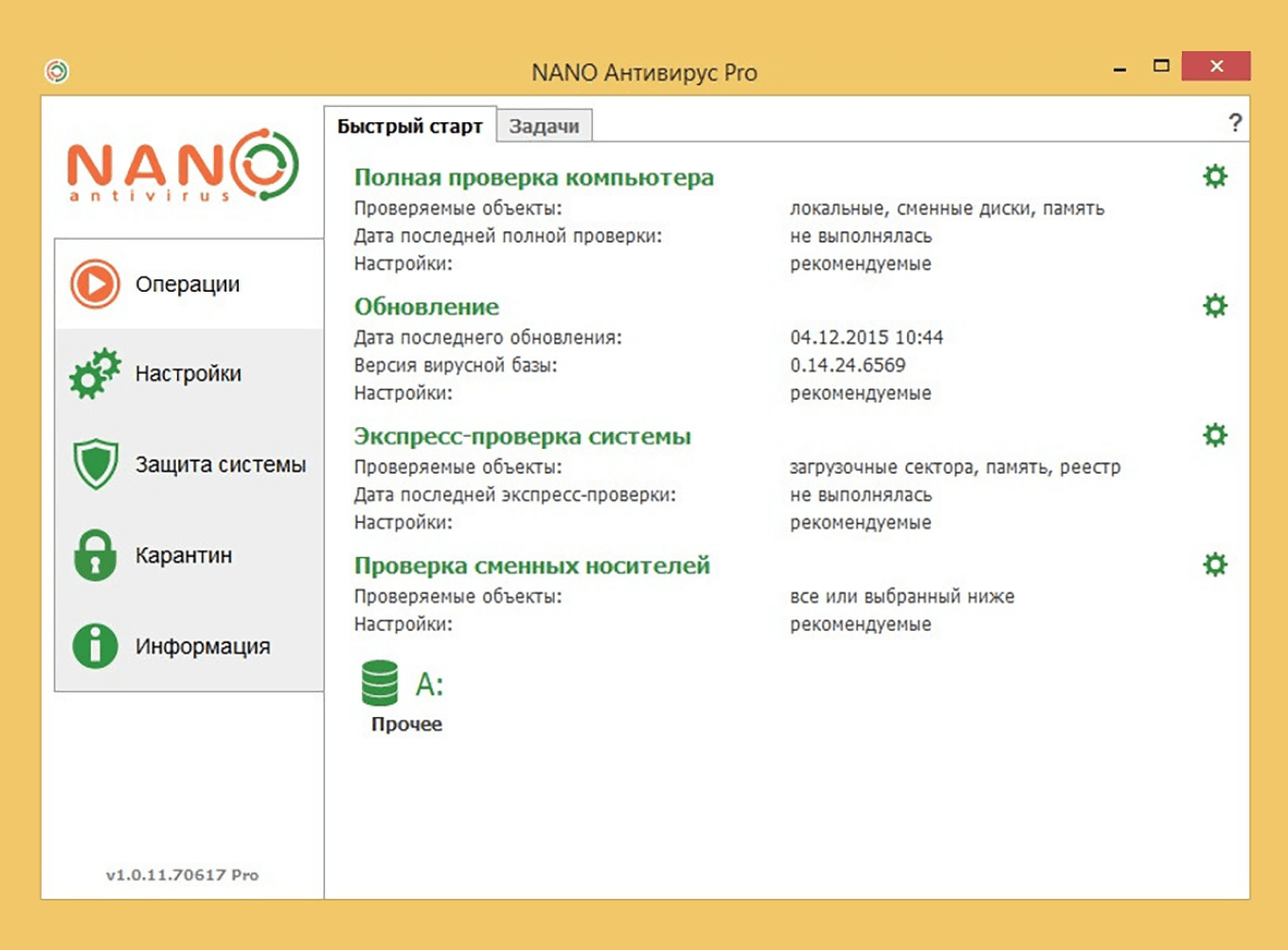The width and height of the screenshot is (1288, 950).
Task: Click the shield icon for Защита системы
Action: tap(95, 464)
